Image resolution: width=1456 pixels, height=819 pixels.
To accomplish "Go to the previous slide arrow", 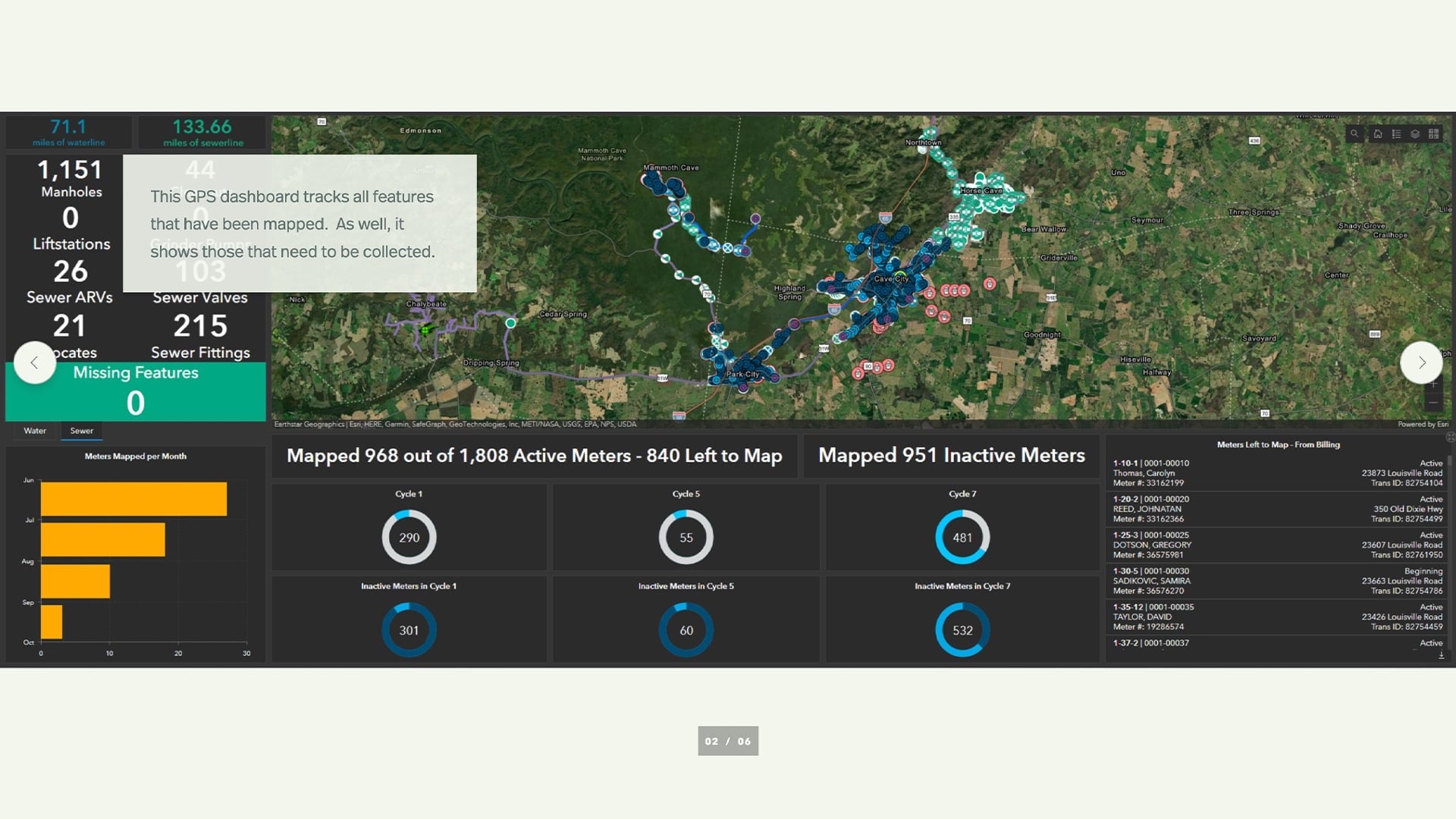I will pos(34,362).
